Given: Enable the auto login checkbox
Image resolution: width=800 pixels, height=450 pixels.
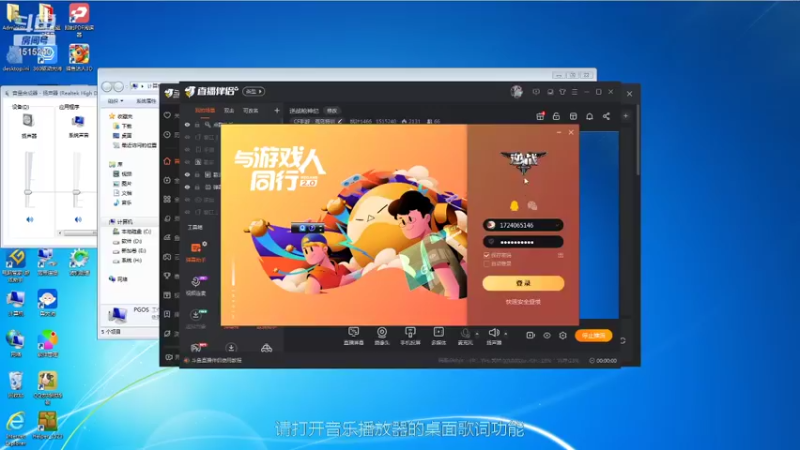Looking at the screenshot, I should (487, 264).
